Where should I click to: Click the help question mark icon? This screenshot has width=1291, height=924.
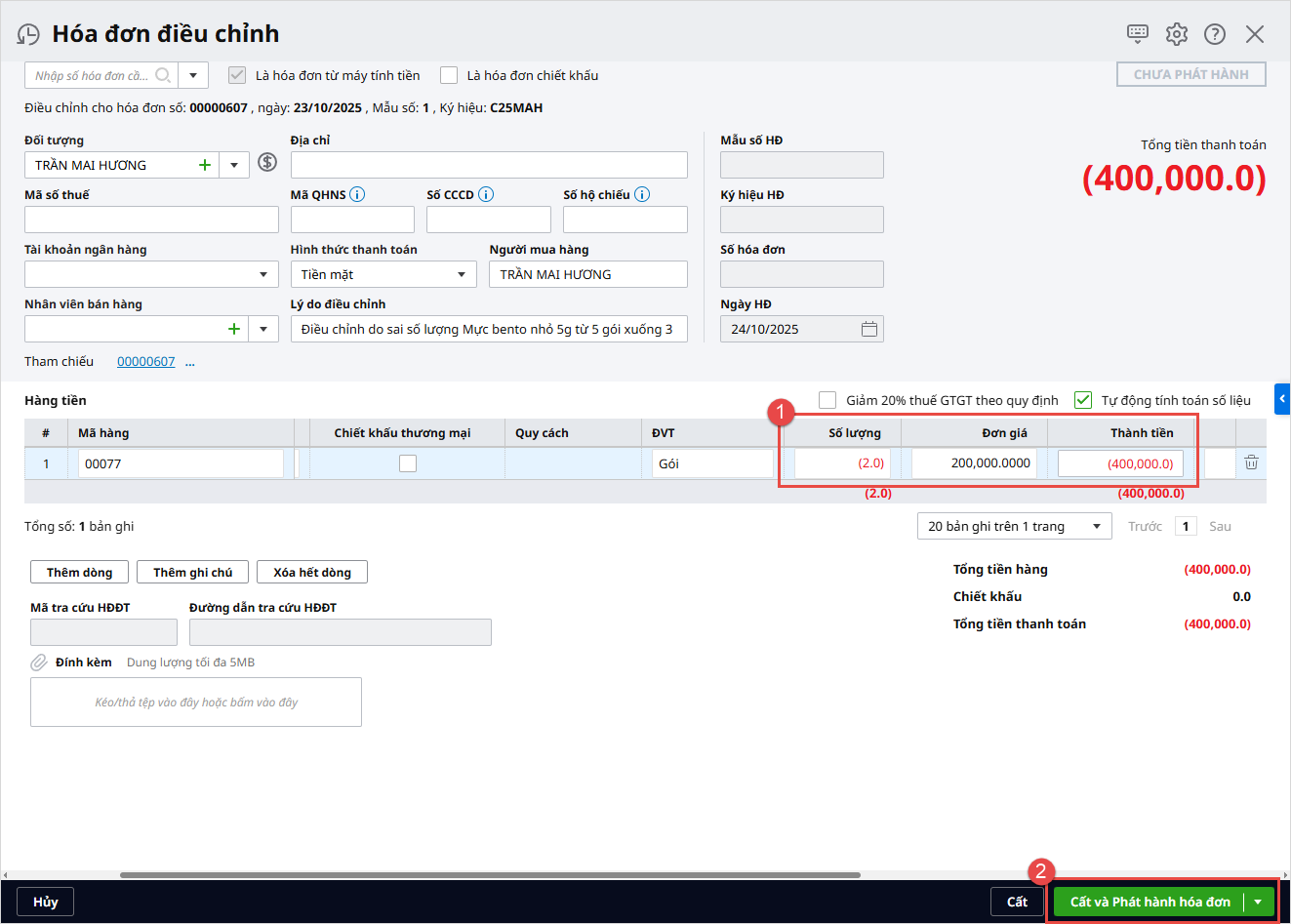click(1215, 34)
